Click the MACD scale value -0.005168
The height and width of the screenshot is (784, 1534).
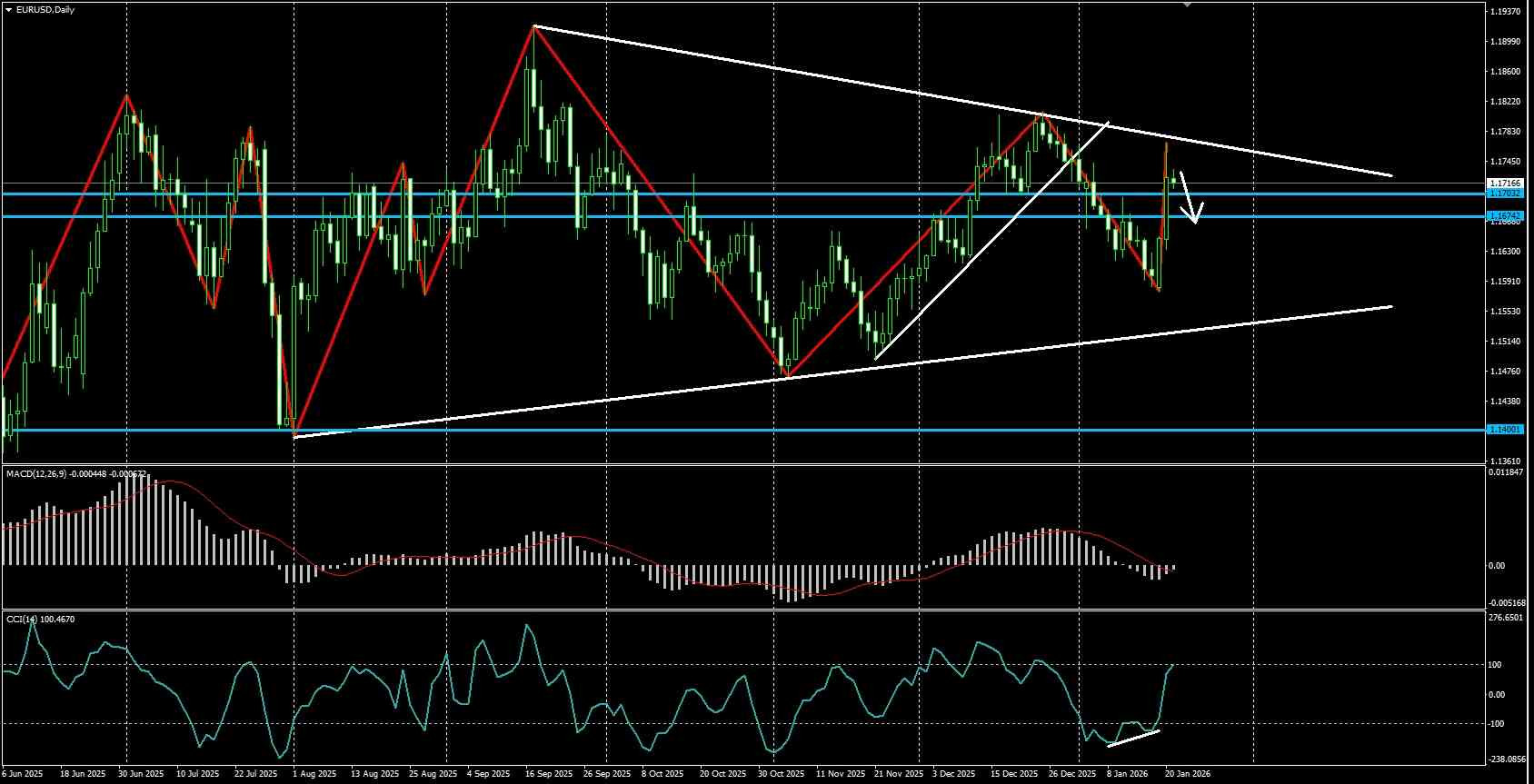[x=1507, y=603]
